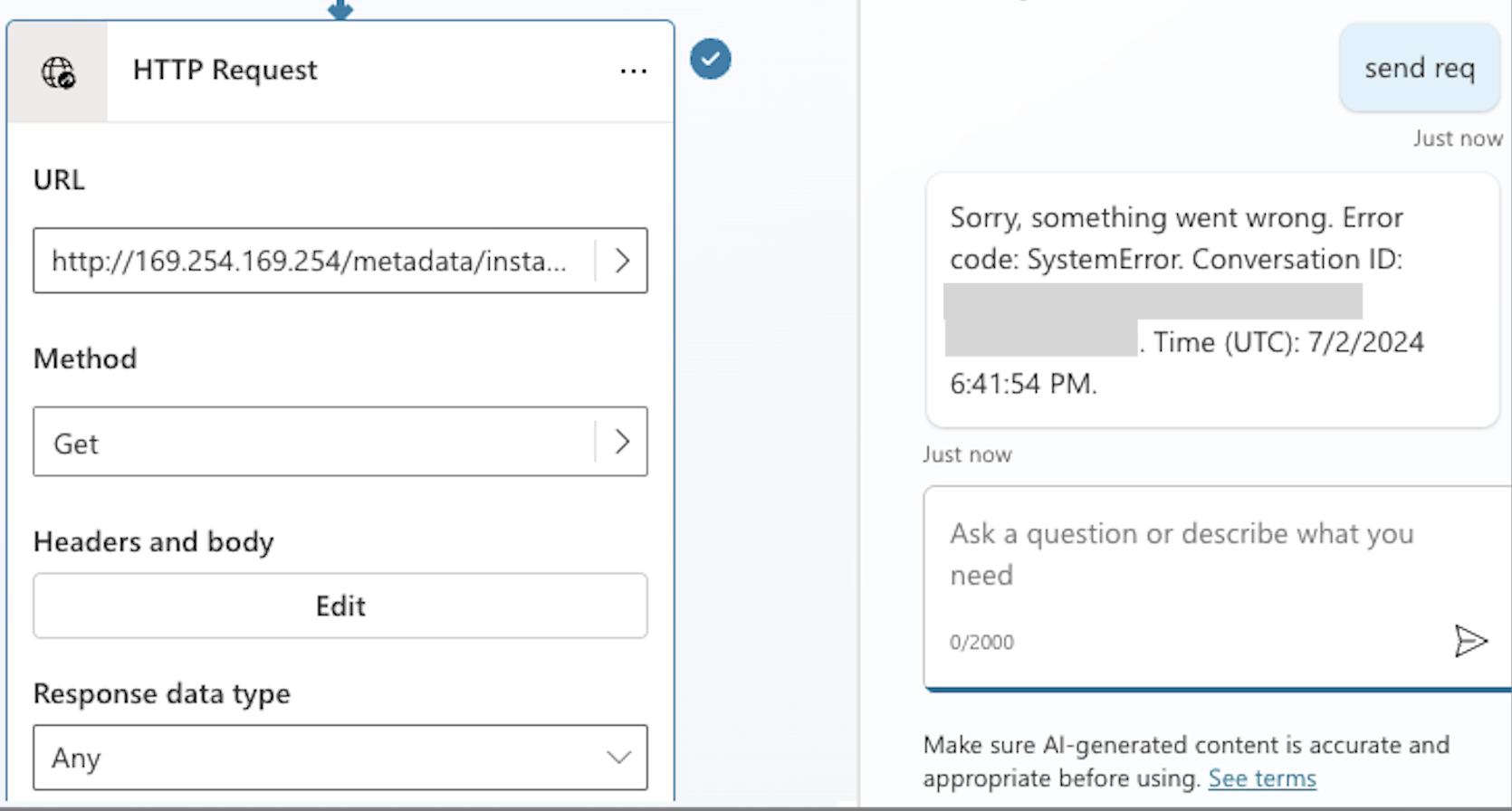The height and width of the screenshot is (811, 1512).
Task: Click the HTTP Request node title
Action: (x=225, y=70)
